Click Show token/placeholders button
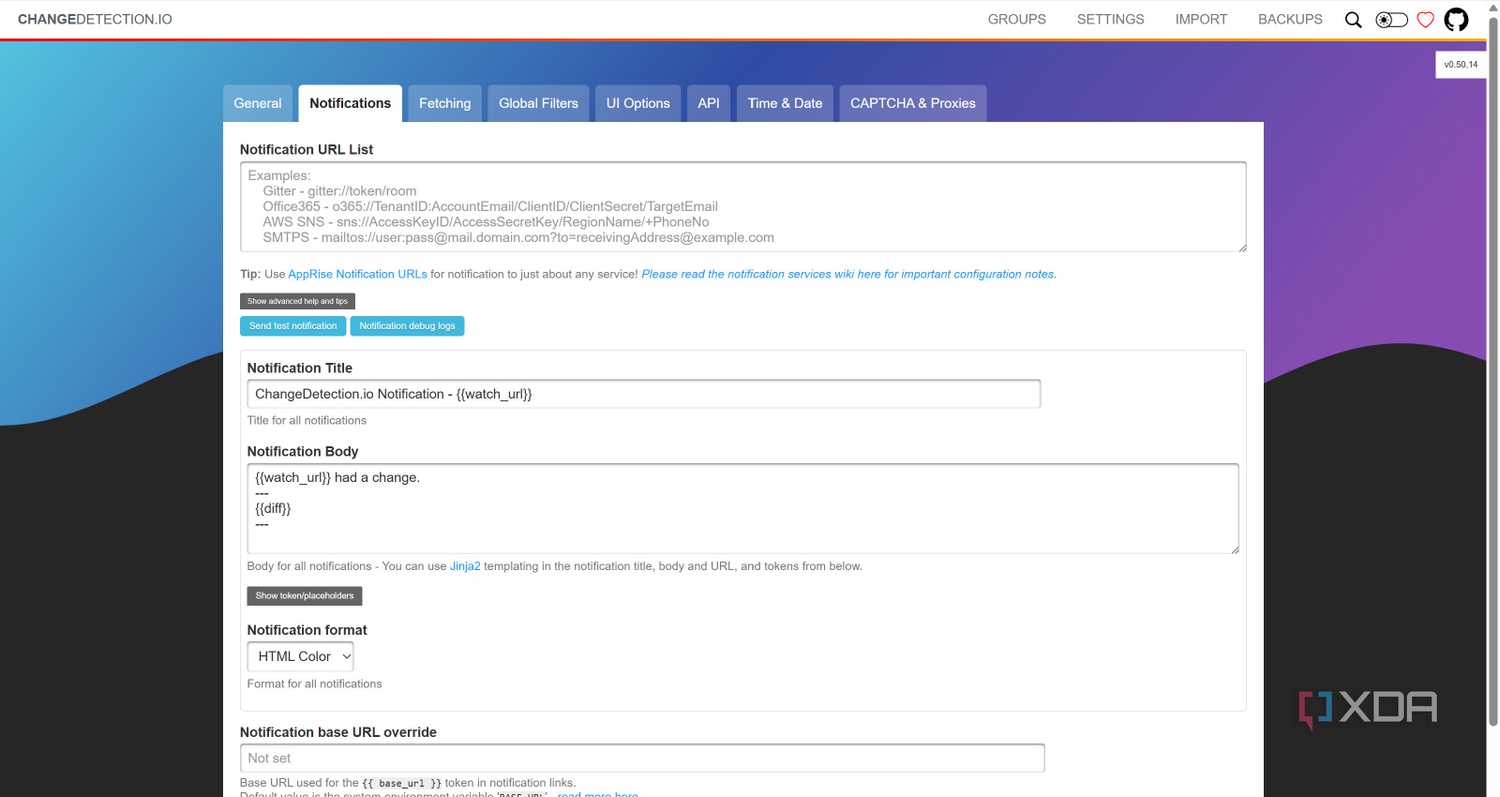1500x797 pixels. (x=305, y=596)
